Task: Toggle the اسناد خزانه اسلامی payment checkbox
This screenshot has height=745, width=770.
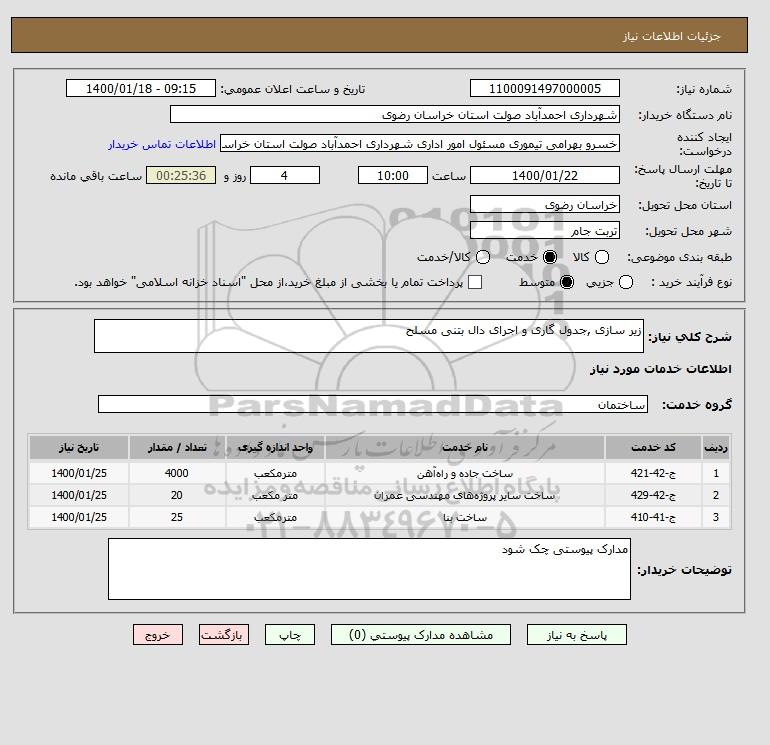Action: click(x=474, y=282)
